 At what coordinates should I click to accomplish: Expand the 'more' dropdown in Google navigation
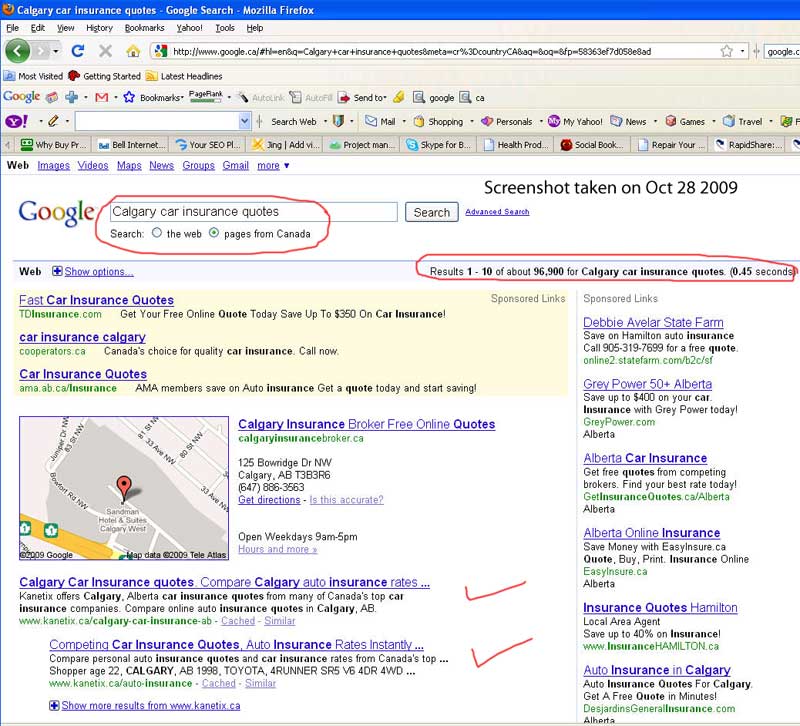tap(273, 165)
